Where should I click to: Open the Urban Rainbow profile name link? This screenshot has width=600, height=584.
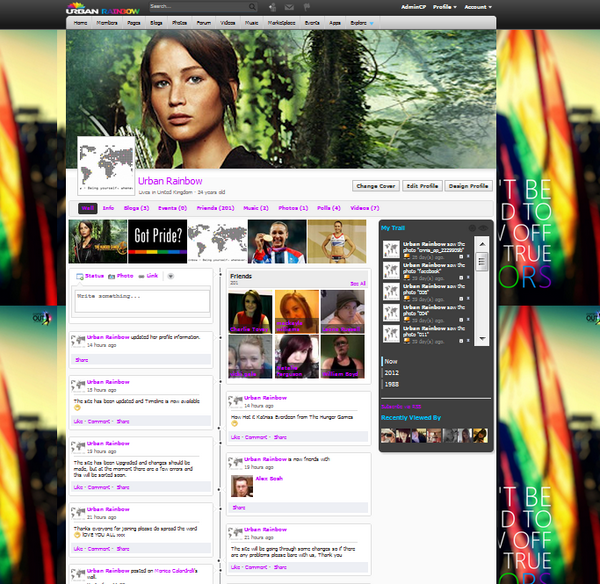pyautogui.click(x=170, y=181)
